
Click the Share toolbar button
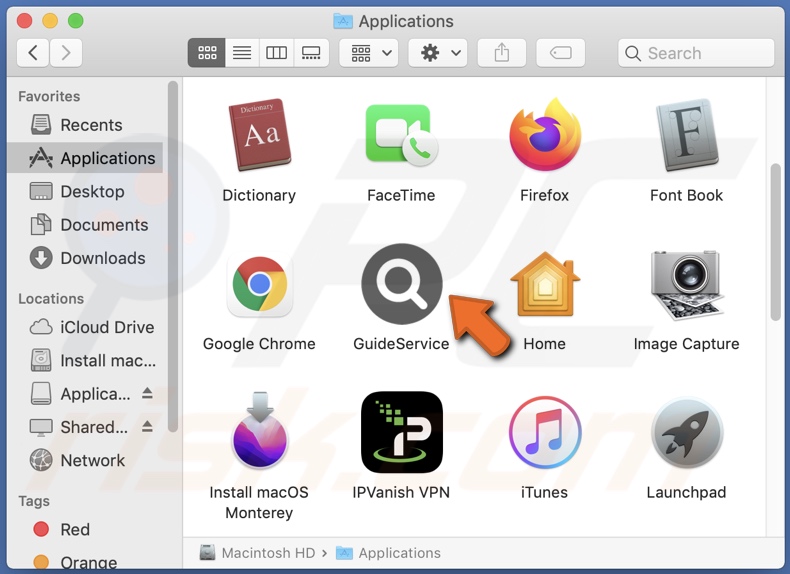(501, 53)
